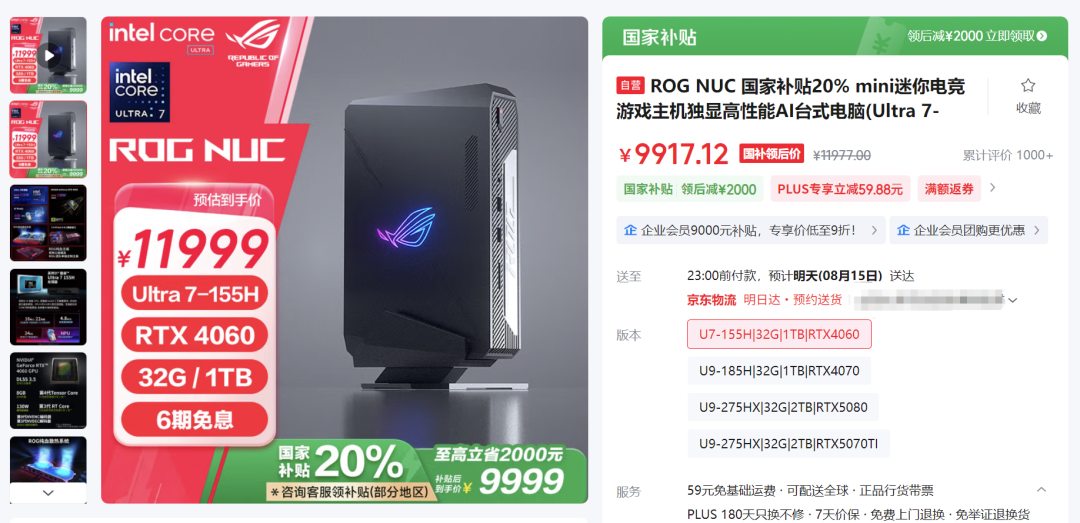Select U9-185H|32G|1TB|RTX4070 version
Screen dimensions: 1080x523
pyautogui.click(x=779, y=371)
